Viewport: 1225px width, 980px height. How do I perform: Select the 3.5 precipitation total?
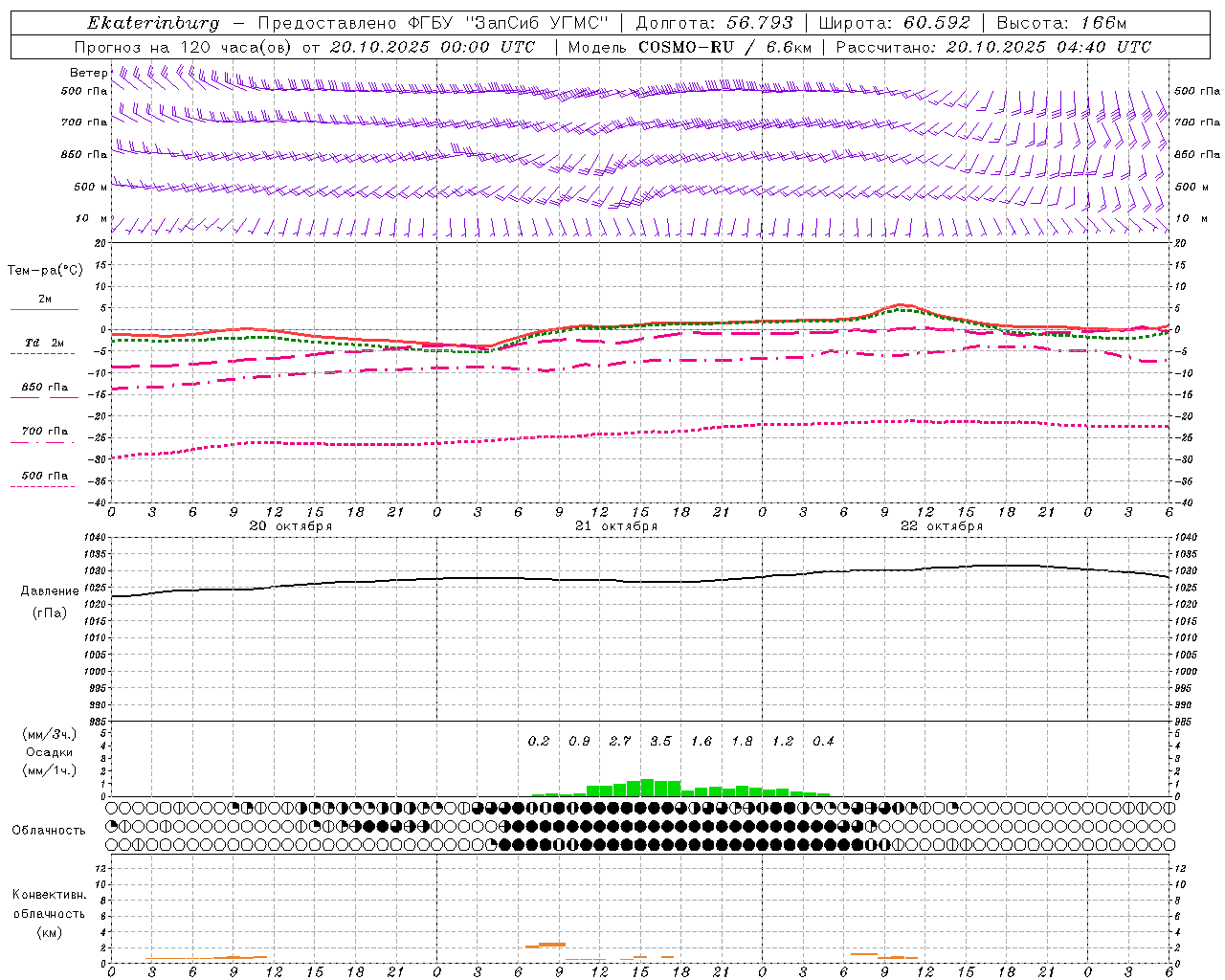[660, 741]
